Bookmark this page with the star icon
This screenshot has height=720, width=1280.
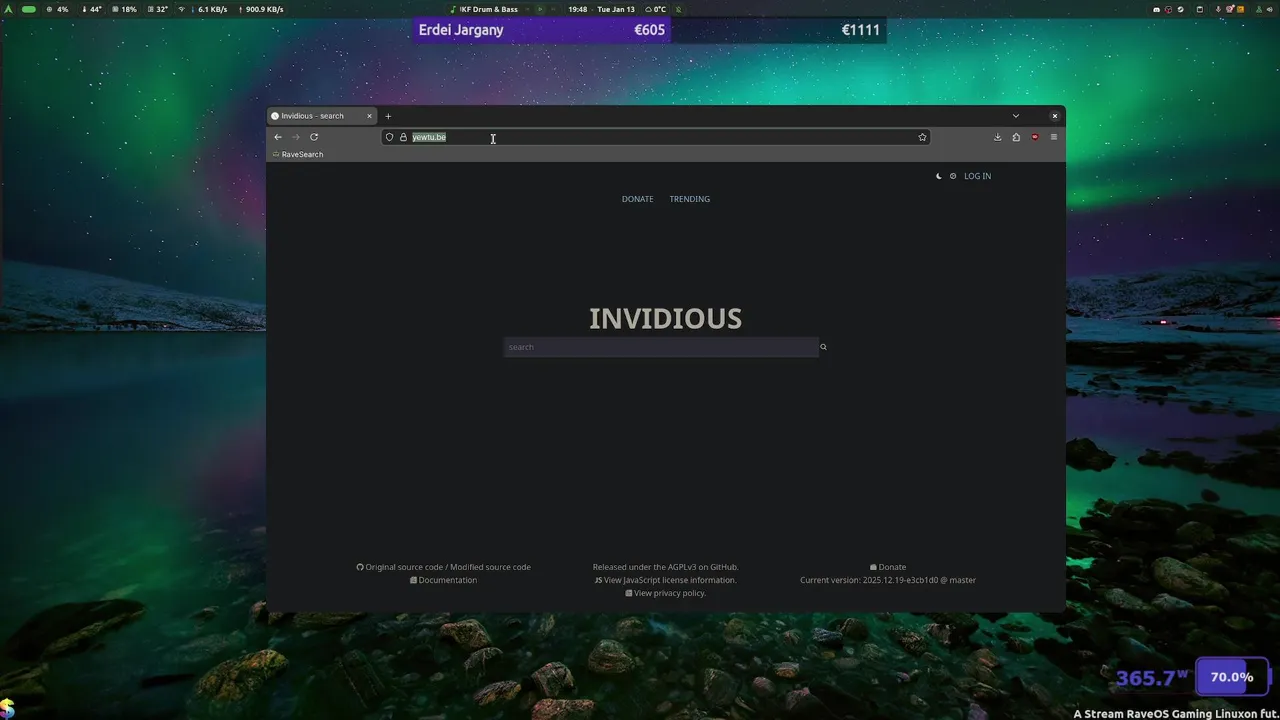click(x=922, y=137)
